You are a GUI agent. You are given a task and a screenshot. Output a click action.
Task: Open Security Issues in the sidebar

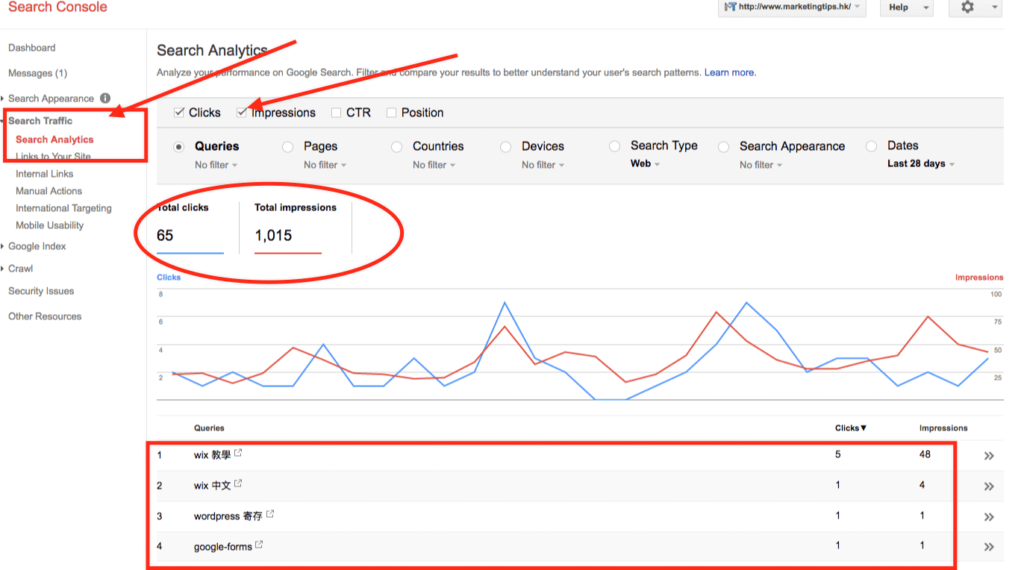pyautogui.click(x=40, y=291)
